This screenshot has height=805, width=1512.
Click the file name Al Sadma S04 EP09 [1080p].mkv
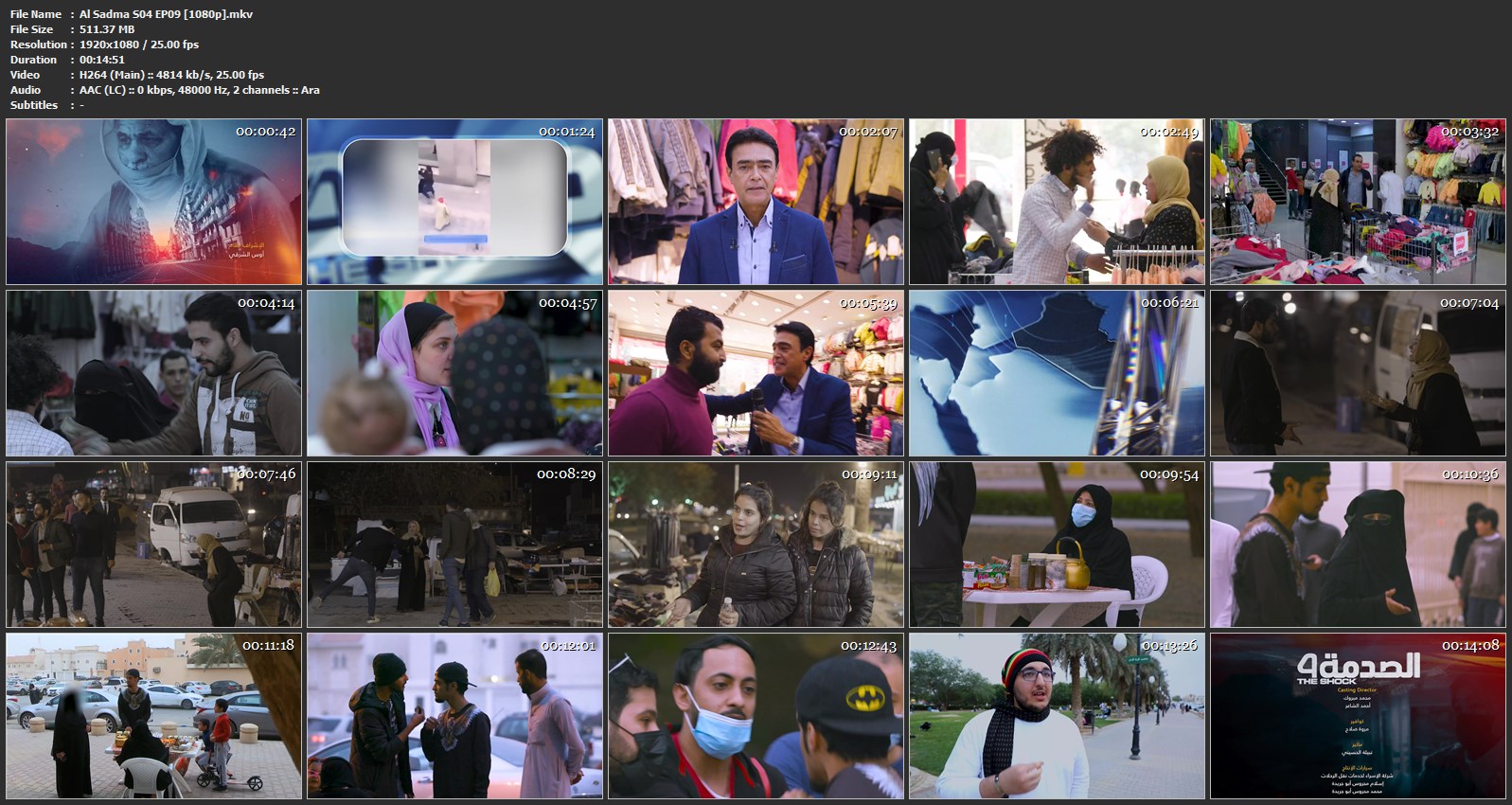tap(166, 14)
